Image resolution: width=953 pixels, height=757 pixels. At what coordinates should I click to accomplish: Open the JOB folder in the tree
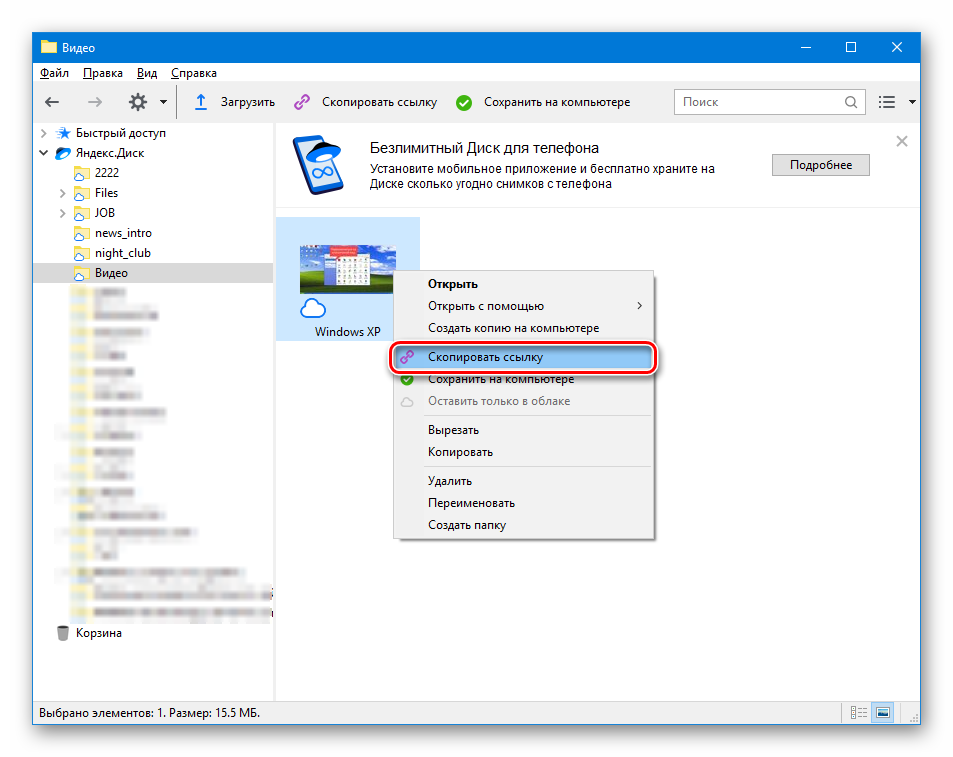(x=105, y=213)
